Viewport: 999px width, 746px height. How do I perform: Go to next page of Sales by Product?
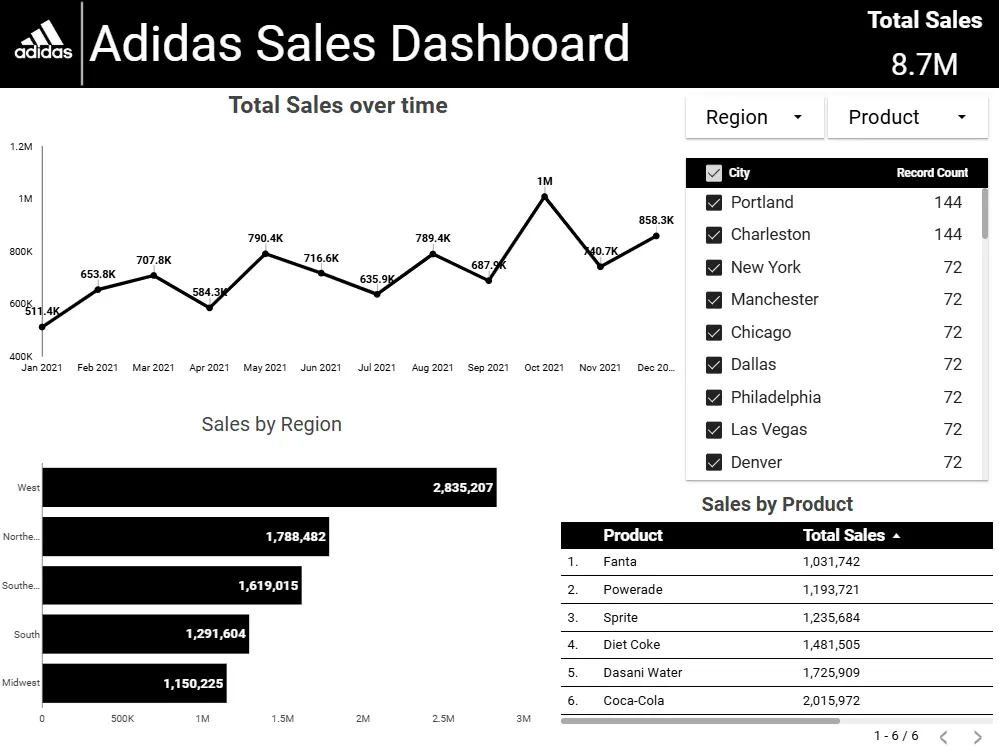(977, 736)
